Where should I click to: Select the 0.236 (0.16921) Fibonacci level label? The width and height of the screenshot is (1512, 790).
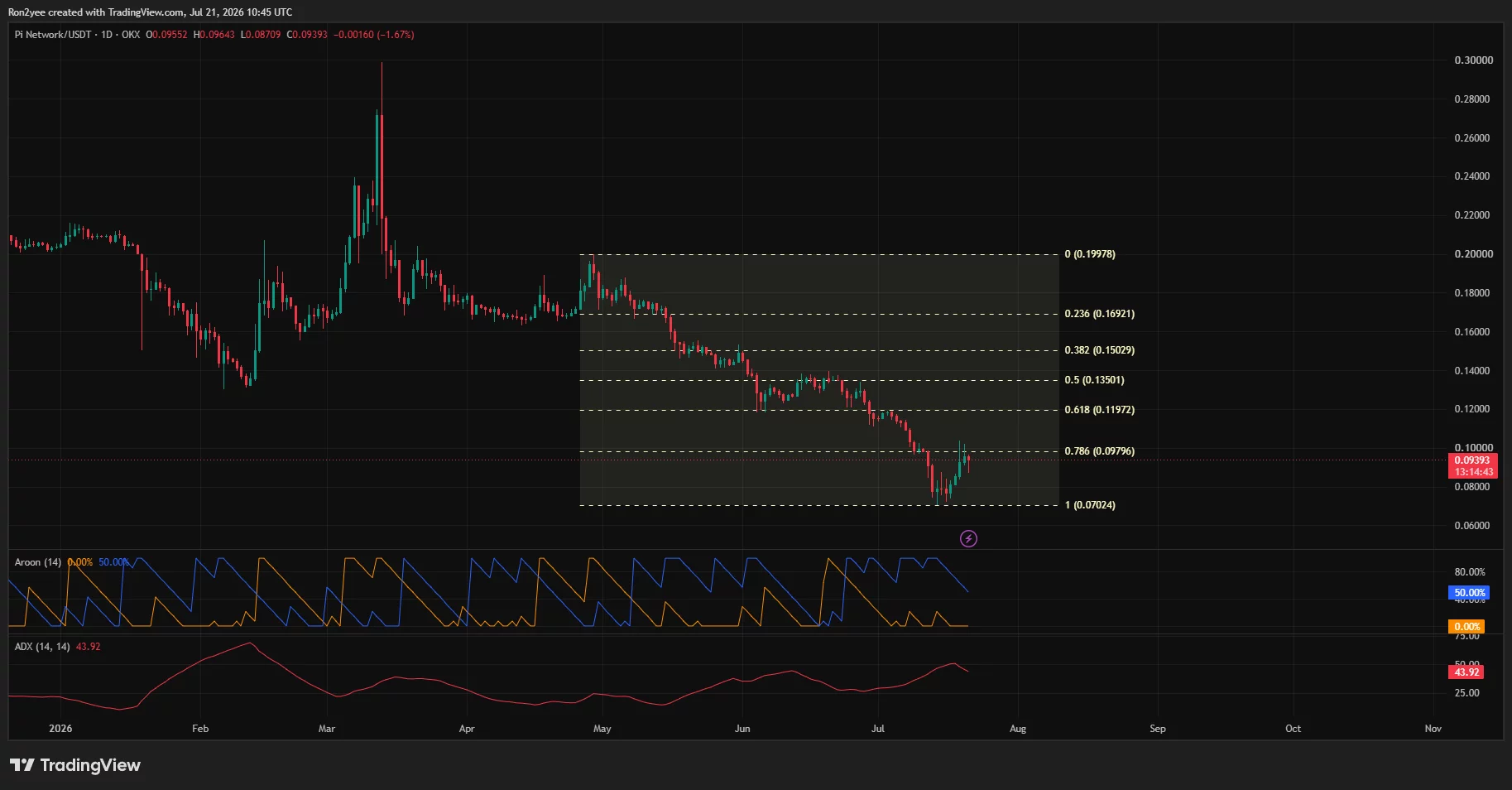click(x=1099, y=314)
